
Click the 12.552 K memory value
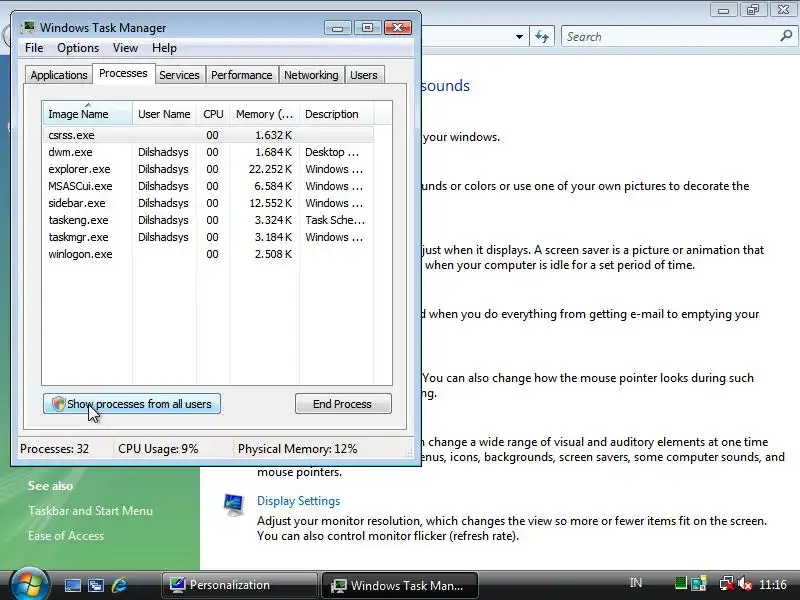[270, 203]
